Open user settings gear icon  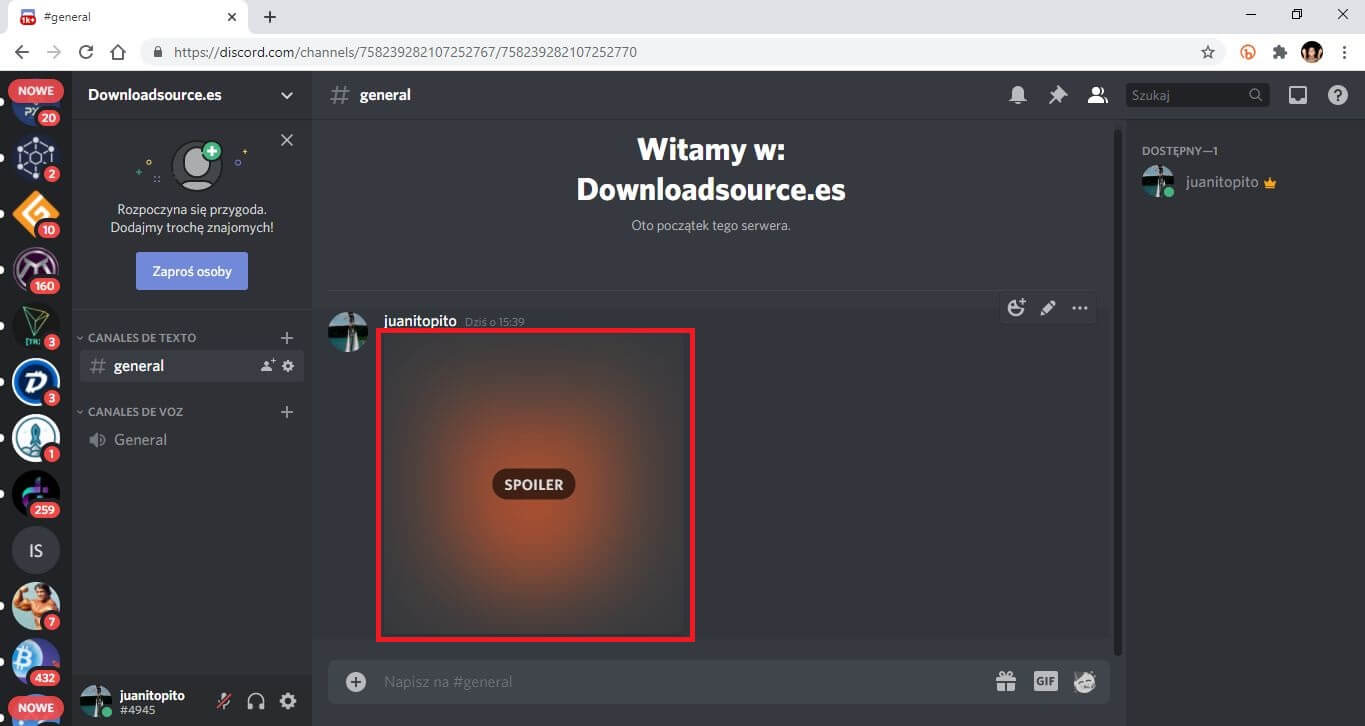[x=288, y=701]
